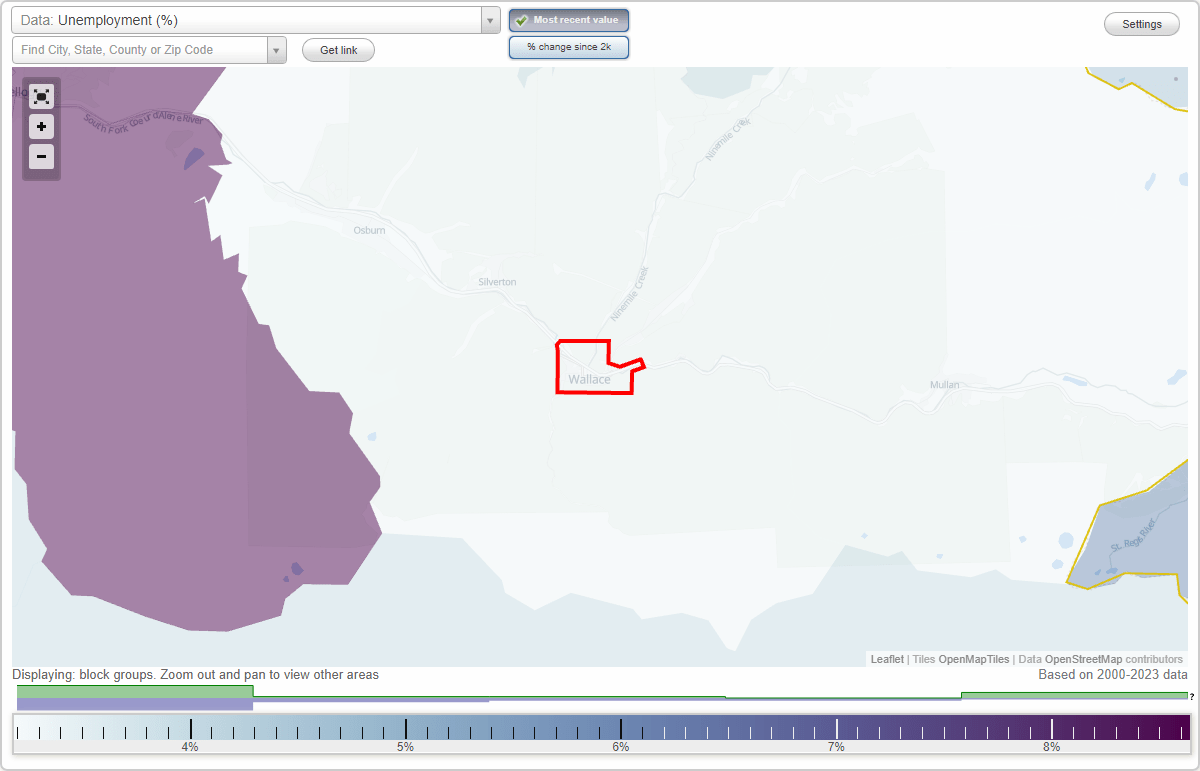1200x771 pixels.
Task: Zoom out with the minus button
Action: (x=41, y=157)
